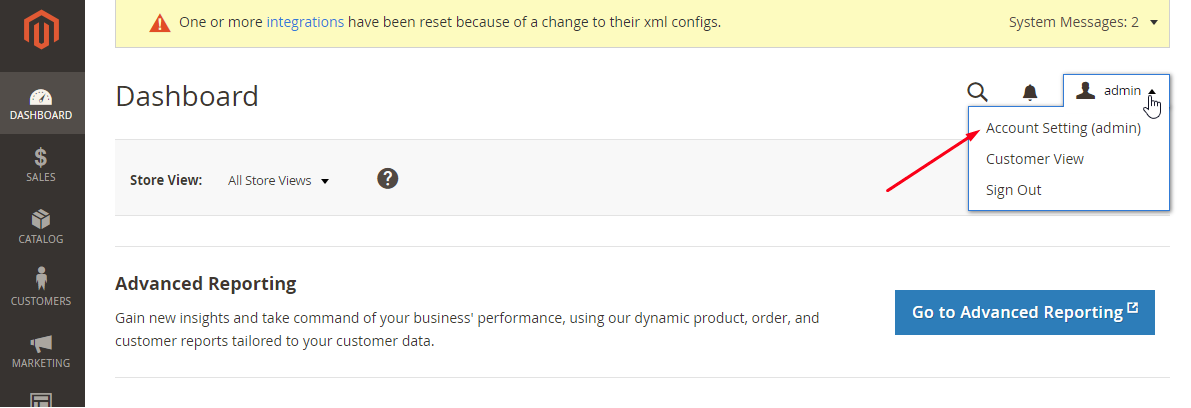Click the Dashboard page title
This screenshot has height=408, width=1191.
point(187,96)
